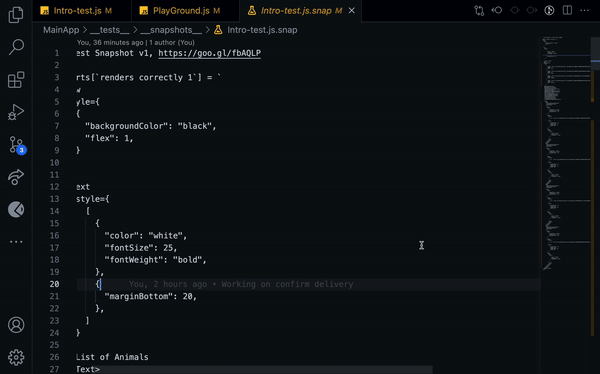Open the Manage gear icon
Screen dimensions: 600x374
[x=16, y=357]
